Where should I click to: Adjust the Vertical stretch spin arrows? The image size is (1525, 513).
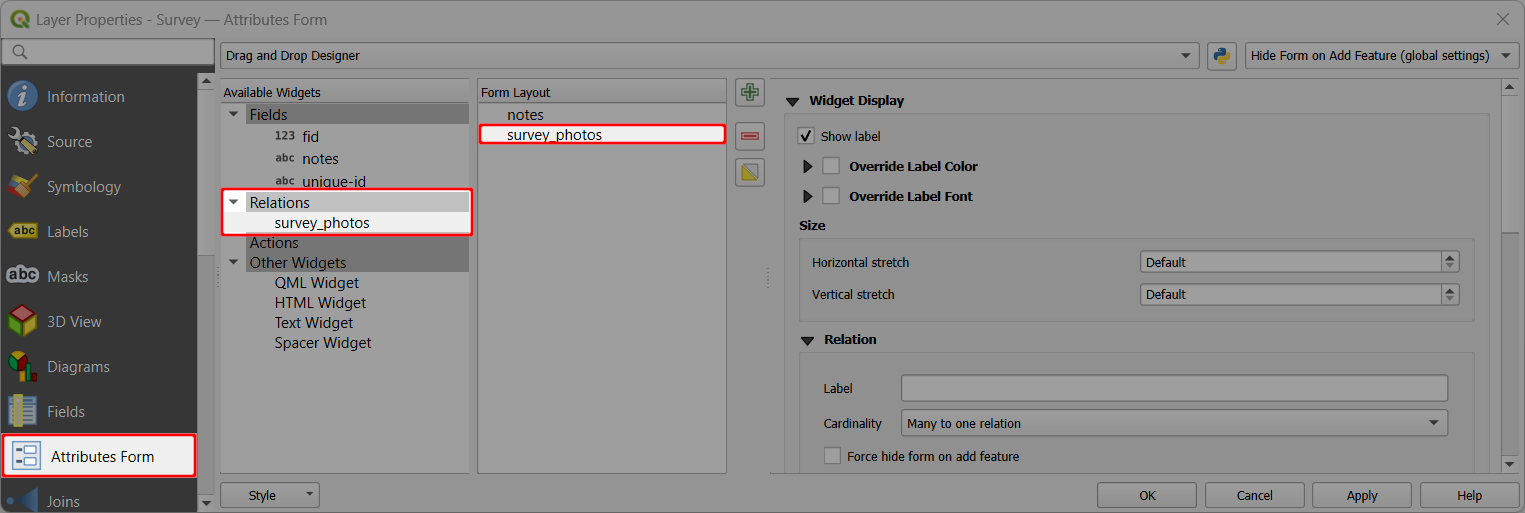pos(1450,294)
